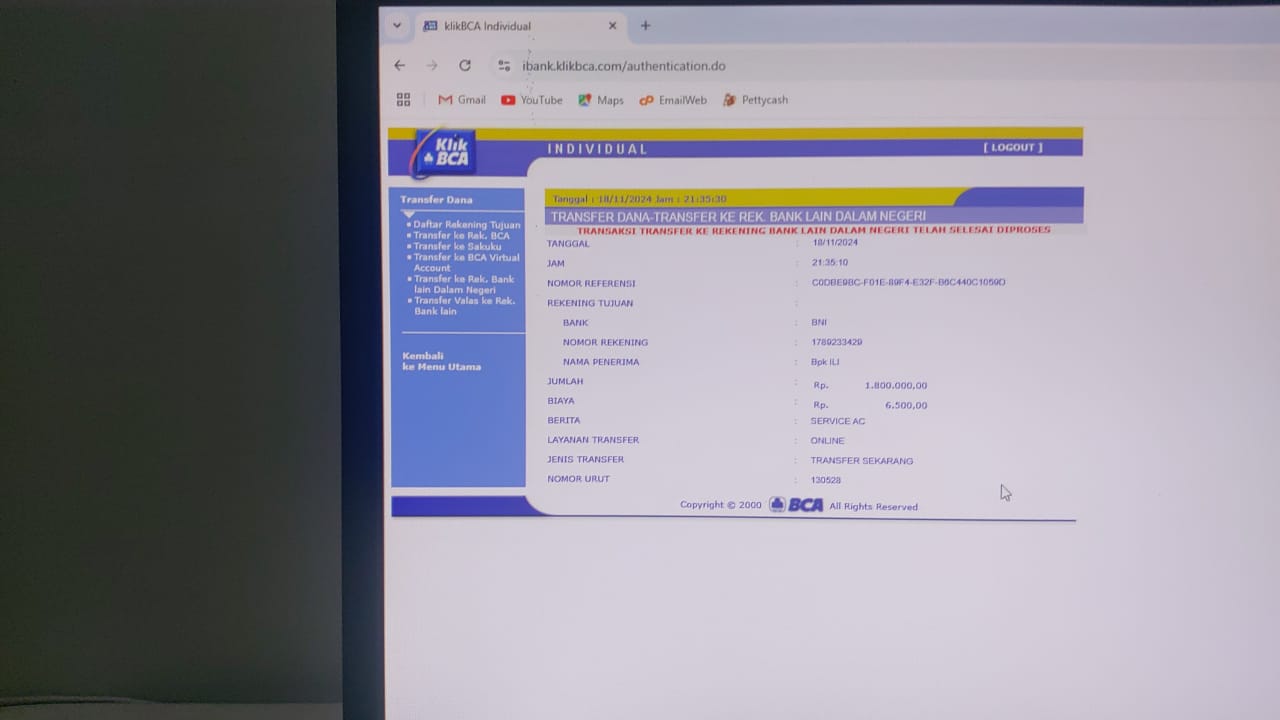This screenshot has width=1280, height=720.
Task: Click the browser back arrow
Action: coord(400,66)
